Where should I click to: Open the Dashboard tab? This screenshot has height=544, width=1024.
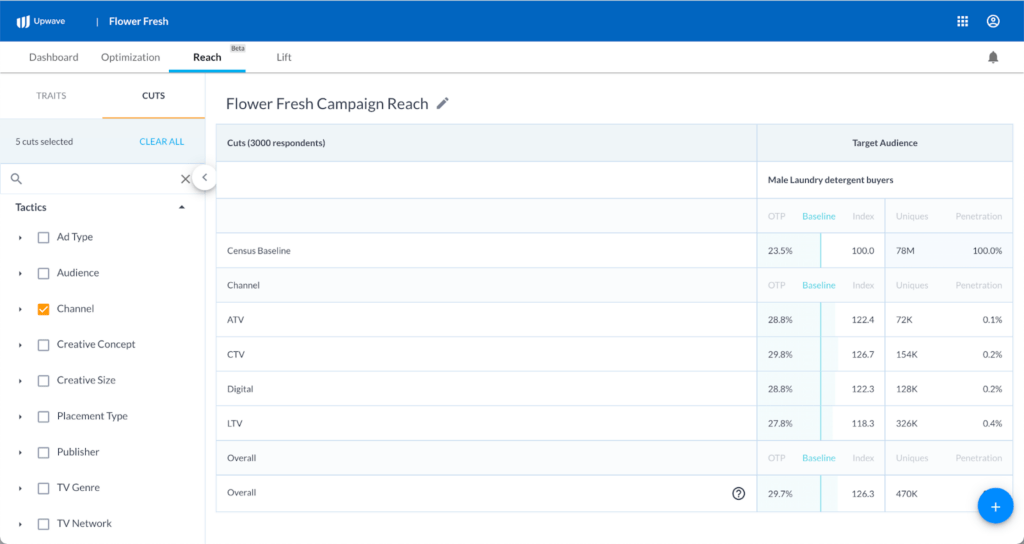[x=54, y=57]
